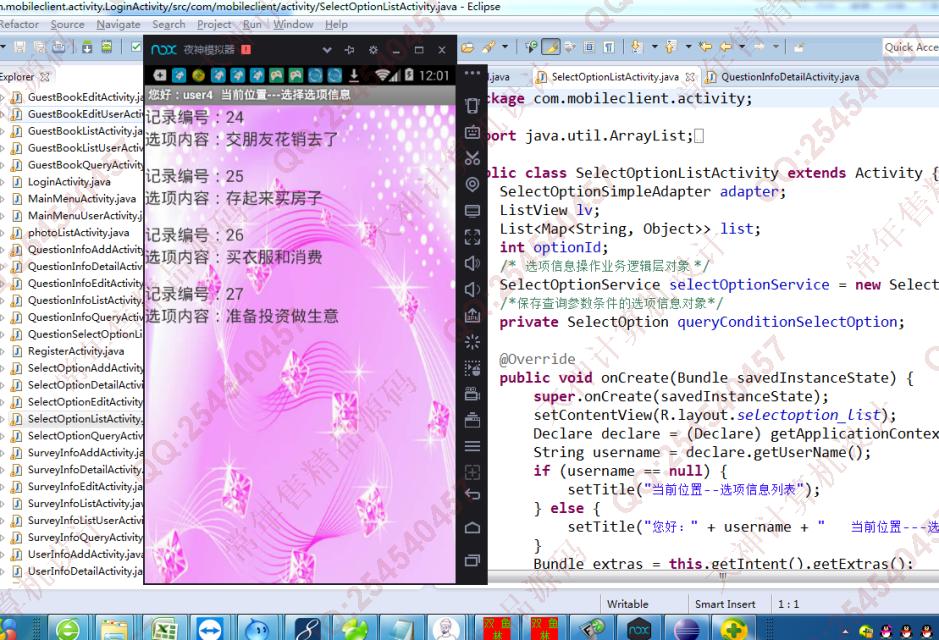Toggle Nox fullscreen mode icon
Screen dimensions: 939x640
tap(472, 237)
